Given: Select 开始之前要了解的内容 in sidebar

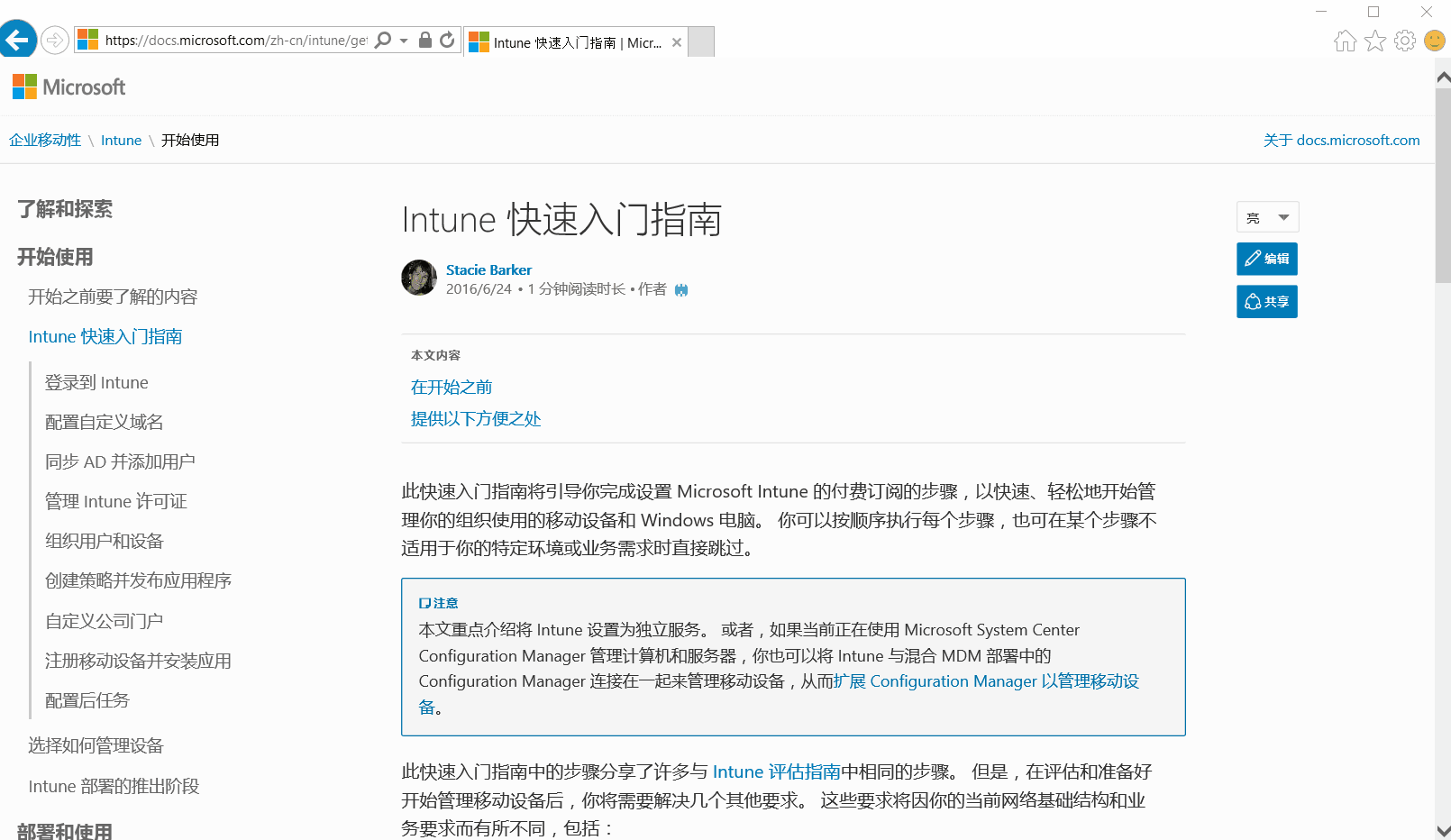Looking at the screenshot, I should pos(113,297).
